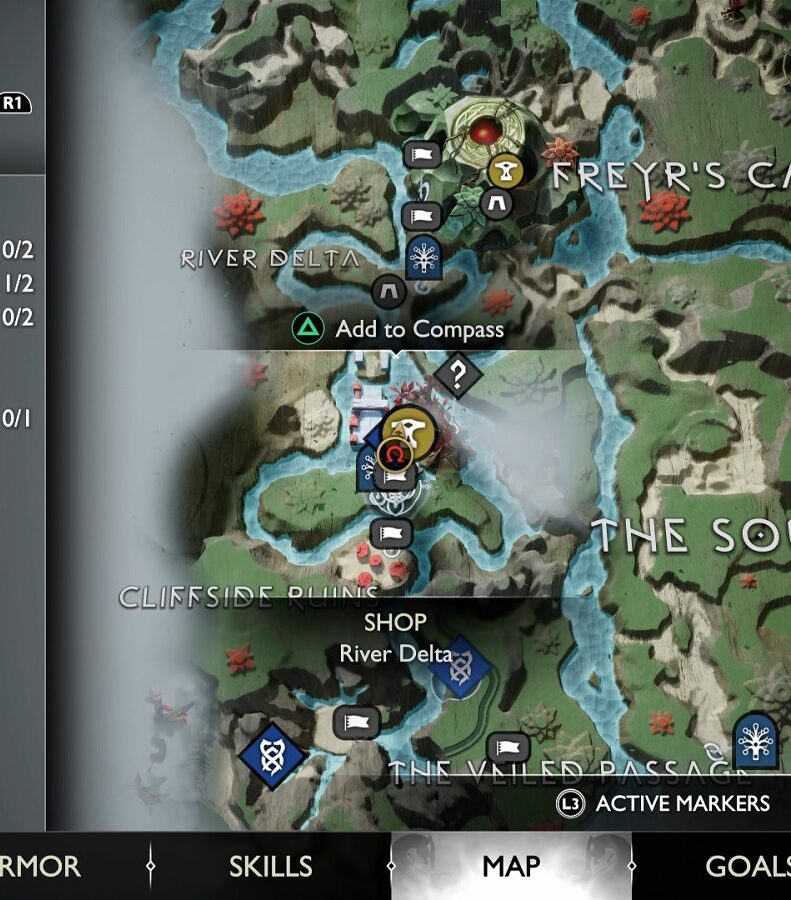
Task: Select the flag marker above Cliffside Ruins
Action: (391, 533)
